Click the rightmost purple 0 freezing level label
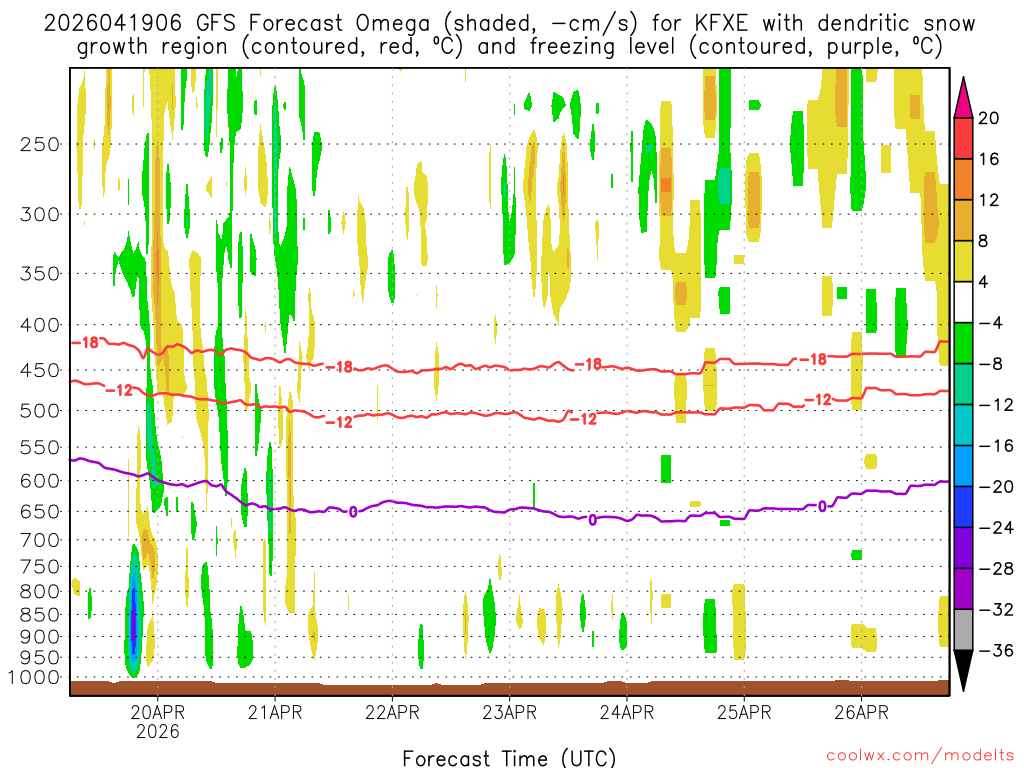This screenshot has width=1024, height=768. pyautogui.click(x=822, y=506)
